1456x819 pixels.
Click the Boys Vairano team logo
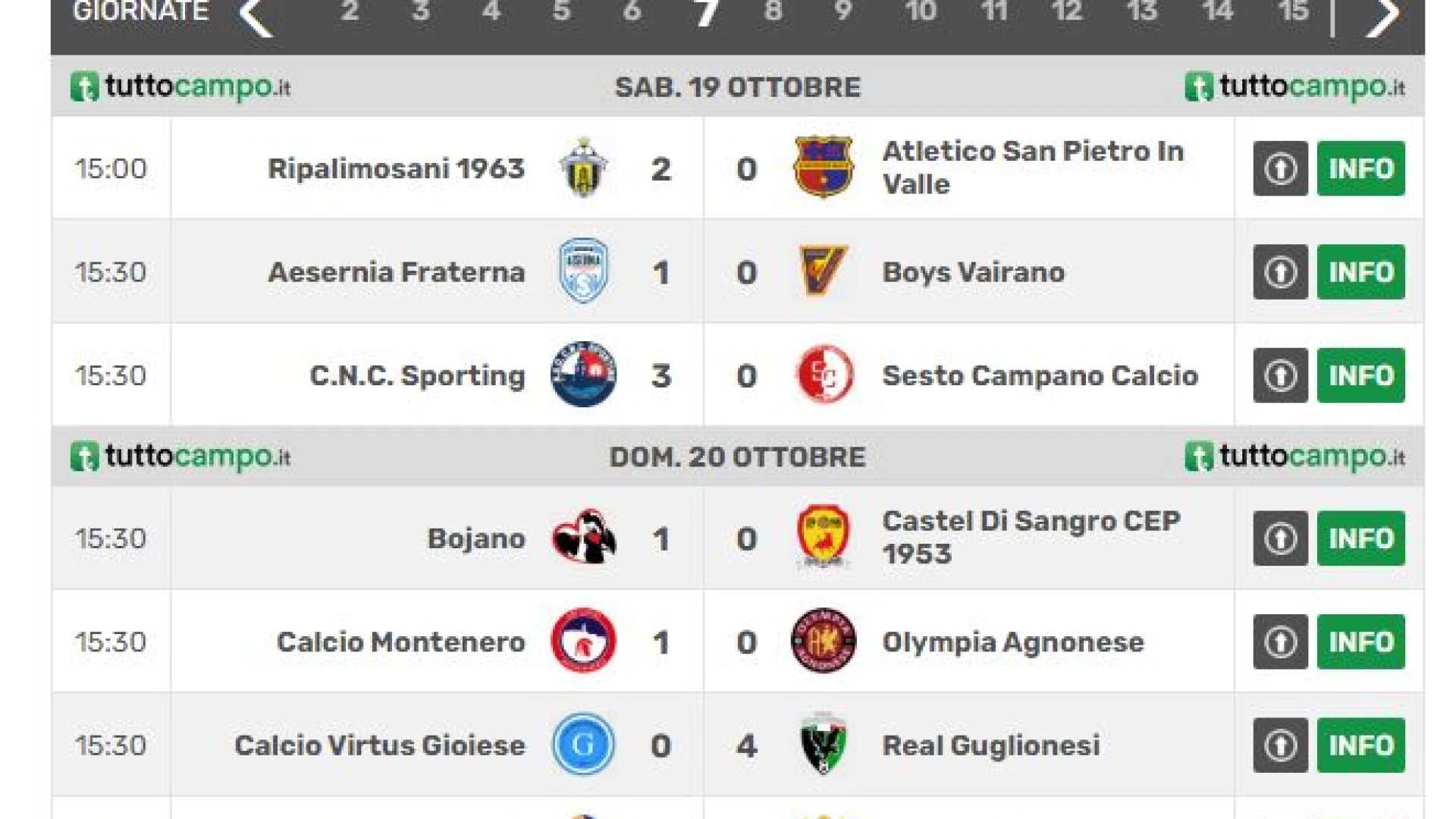[x=823, y=271]
